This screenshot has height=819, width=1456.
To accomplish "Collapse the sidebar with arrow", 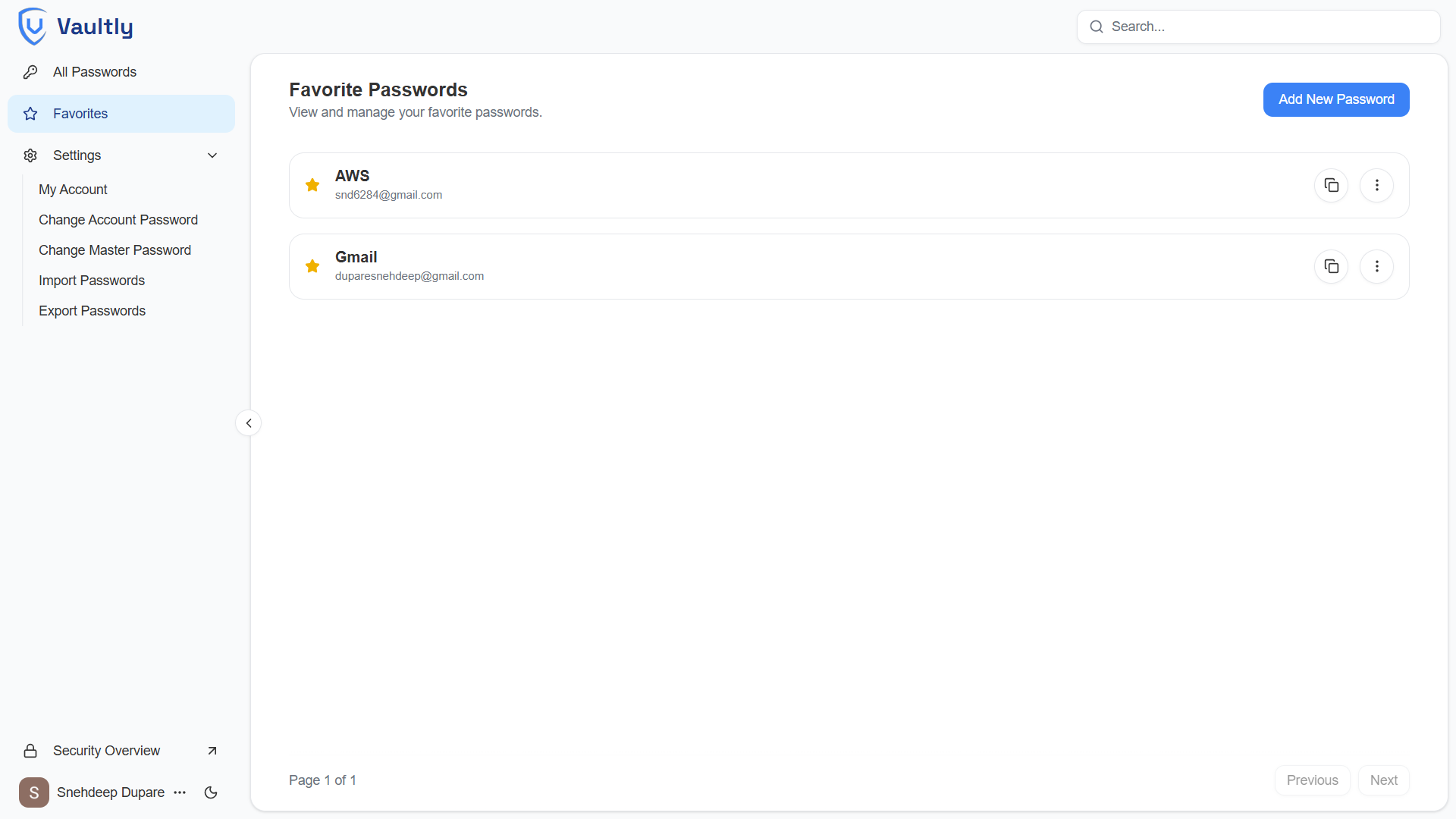I will [x=248, y=423].
